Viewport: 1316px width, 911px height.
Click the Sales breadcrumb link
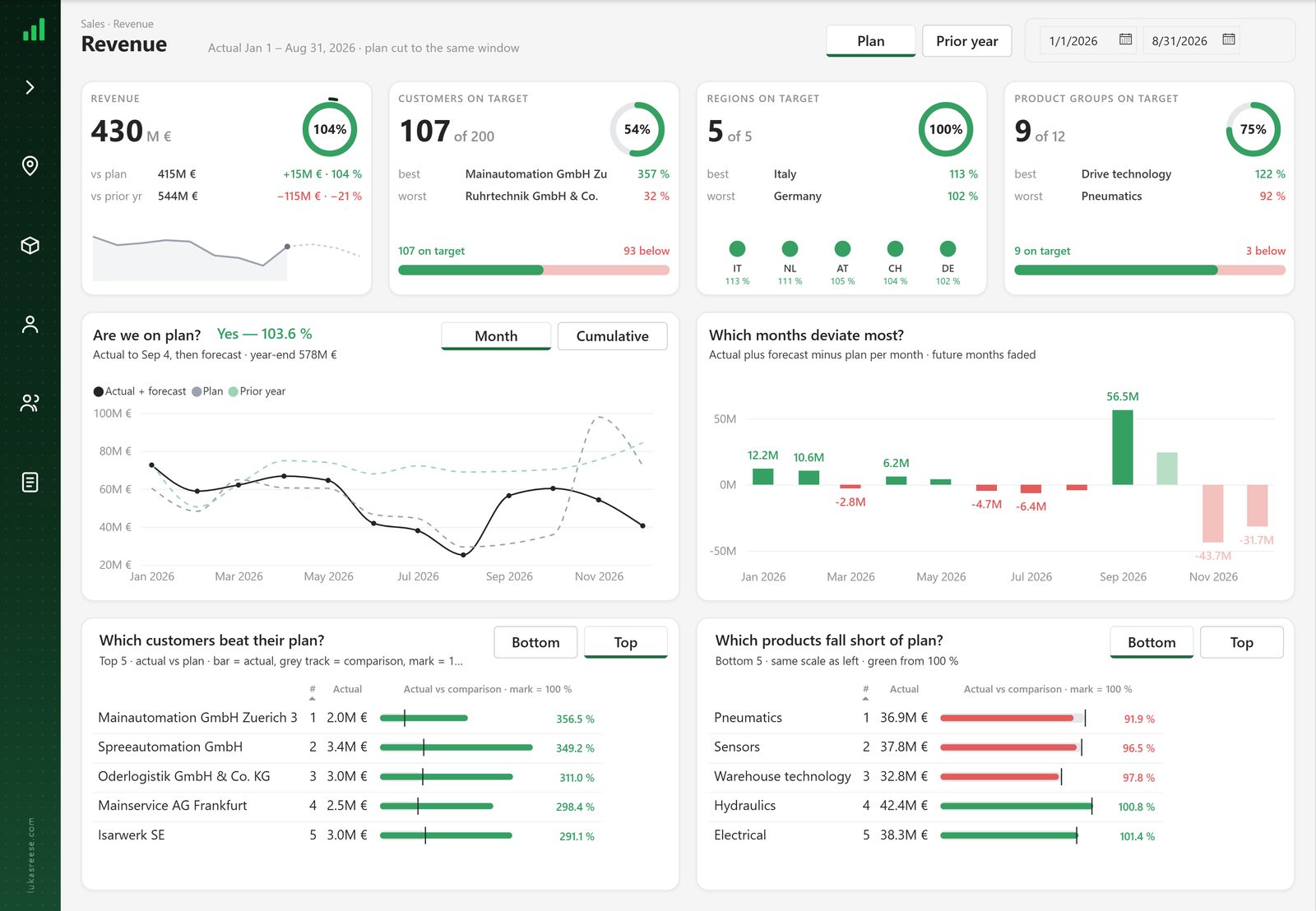(92, 24)
